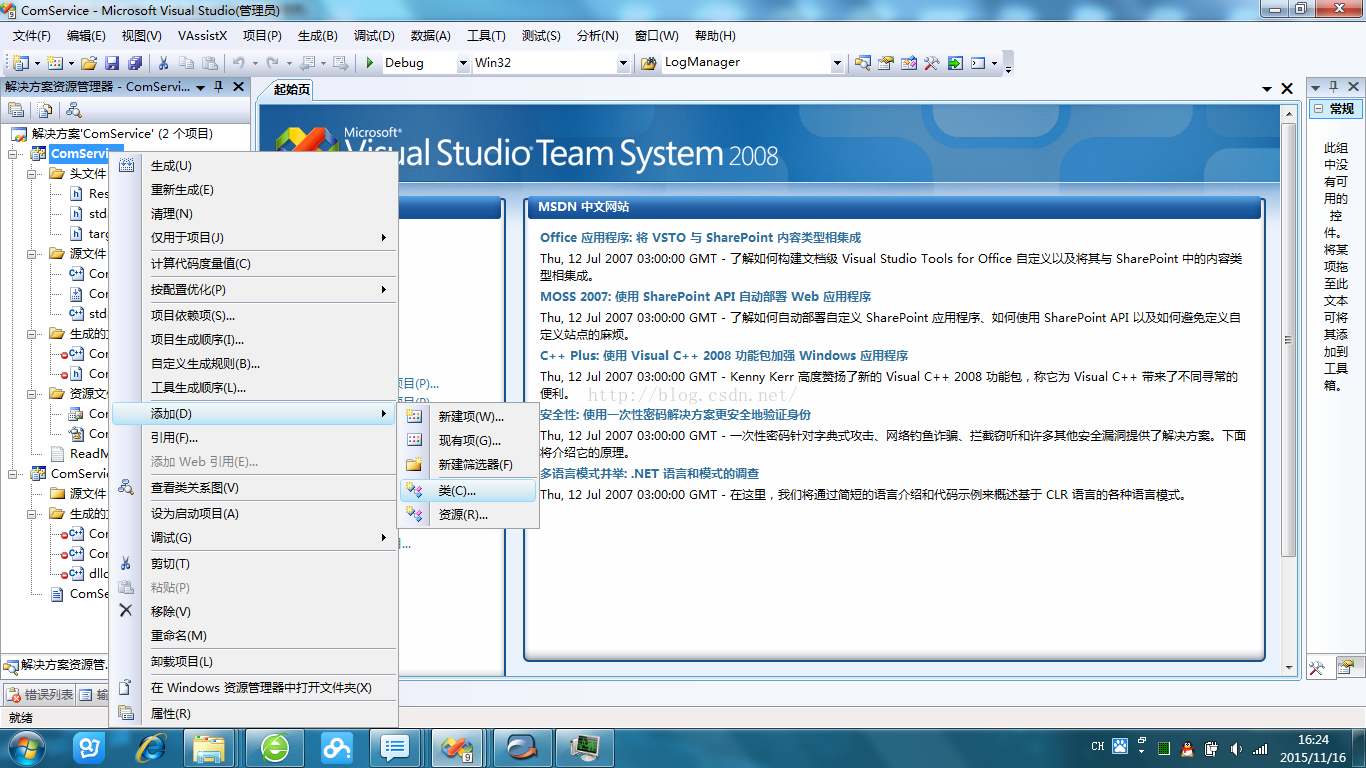Click the green Start Debugging play icon

click(370, 63)
